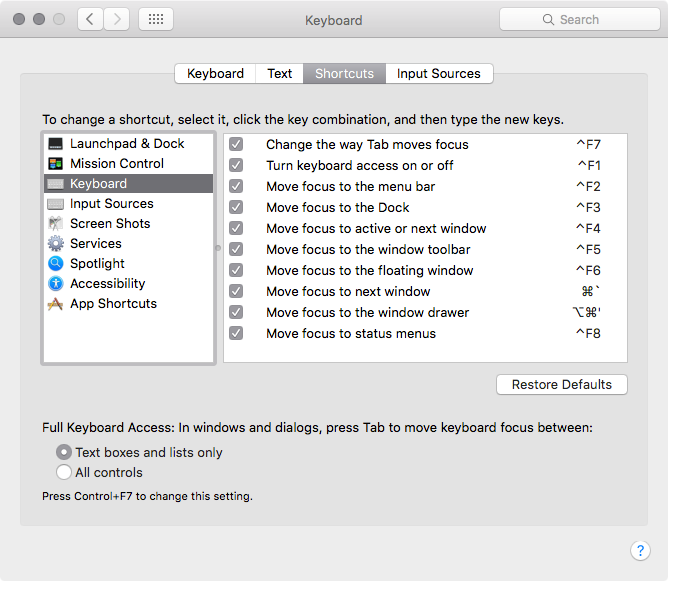Image resolution: width=688 pixels, height=601 pixels.
Task: Select the Move focus to the Dock row
Action: point(425,207)
